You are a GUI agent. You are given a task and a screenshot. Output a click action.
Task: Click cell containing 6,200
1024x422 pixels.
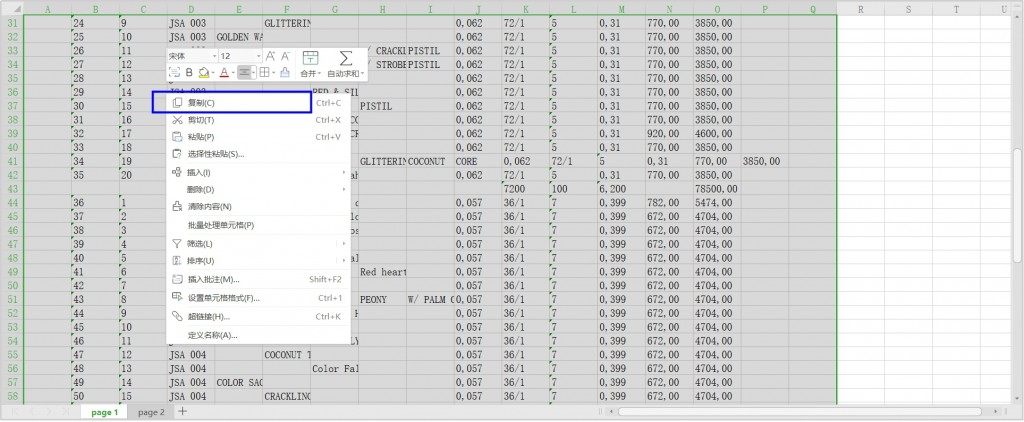(x=620, y=189)
